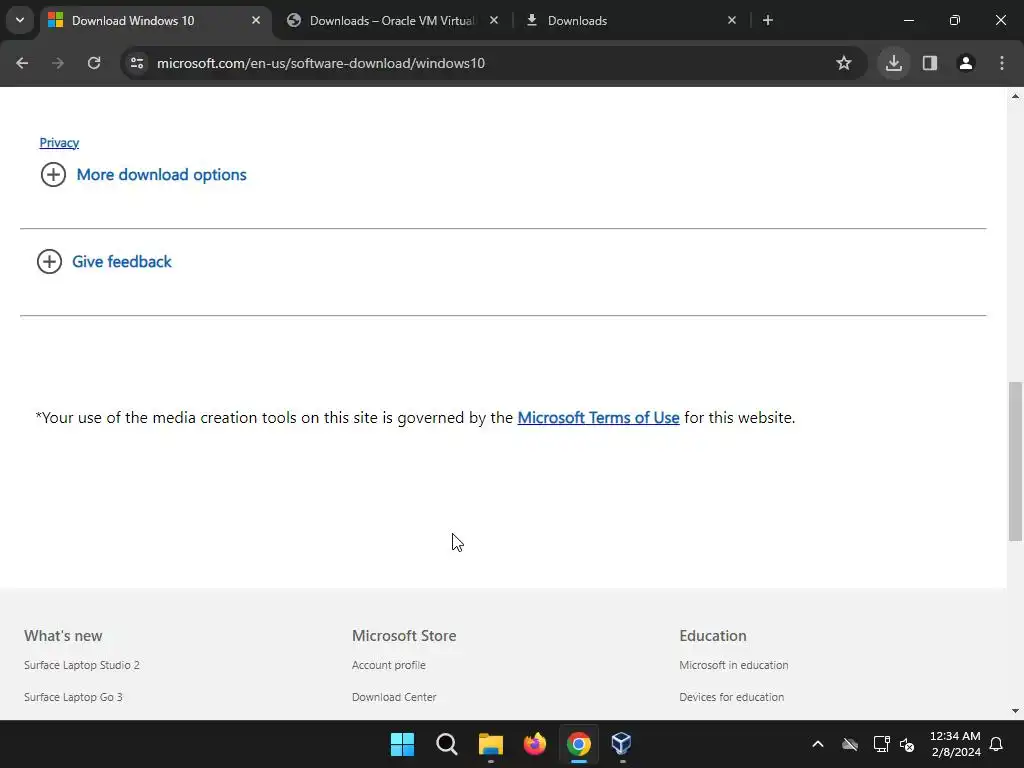Open the Privacy link
Image resolution: width=1024 pixels, height=768 pixels.
pyautogui.click(x=59, y=142)
